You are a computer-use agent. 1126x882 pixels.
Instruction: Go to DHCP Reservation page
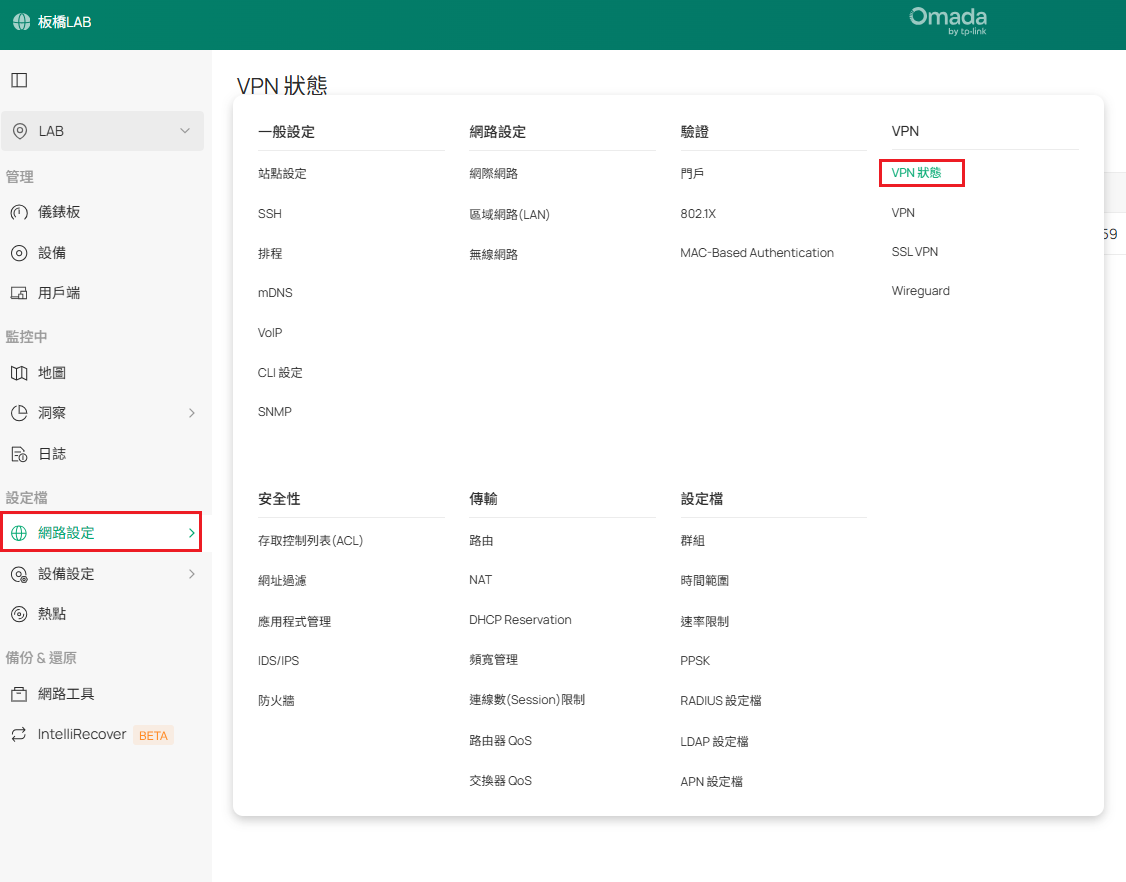point(520,620)
